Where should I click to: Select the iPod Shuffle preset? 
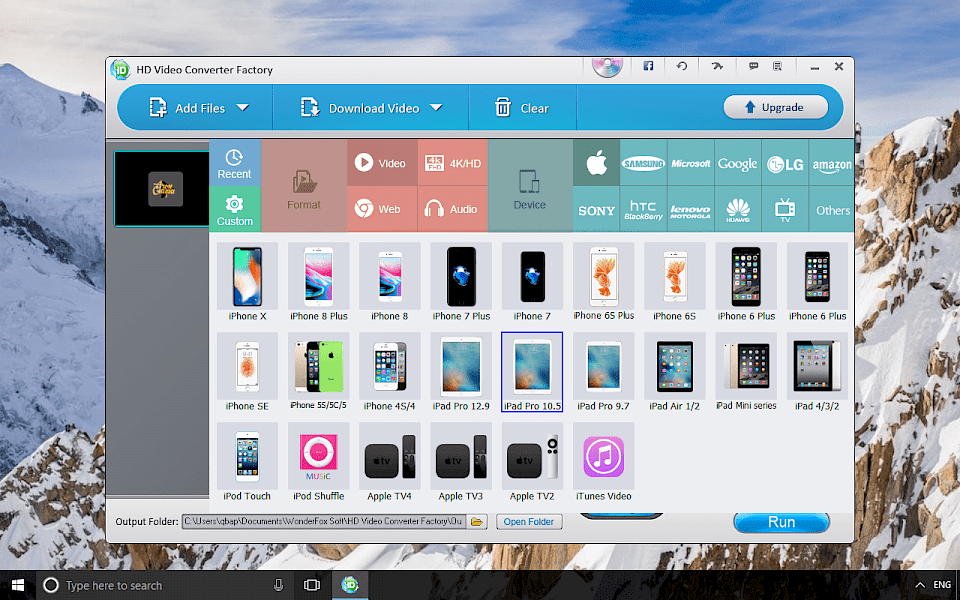(318, 462)
